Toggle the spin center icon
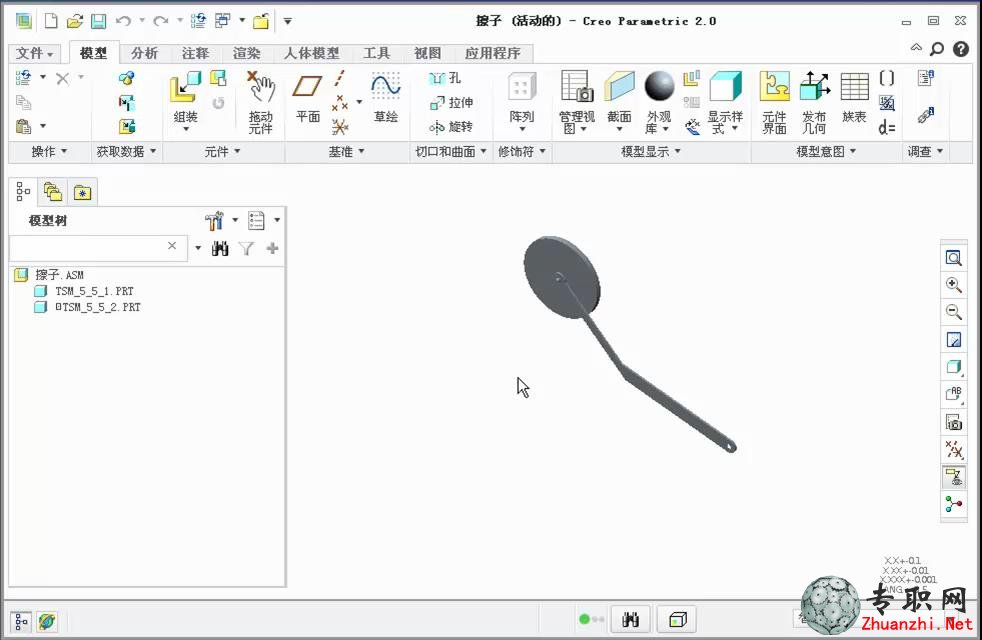 tap(953, 504)
